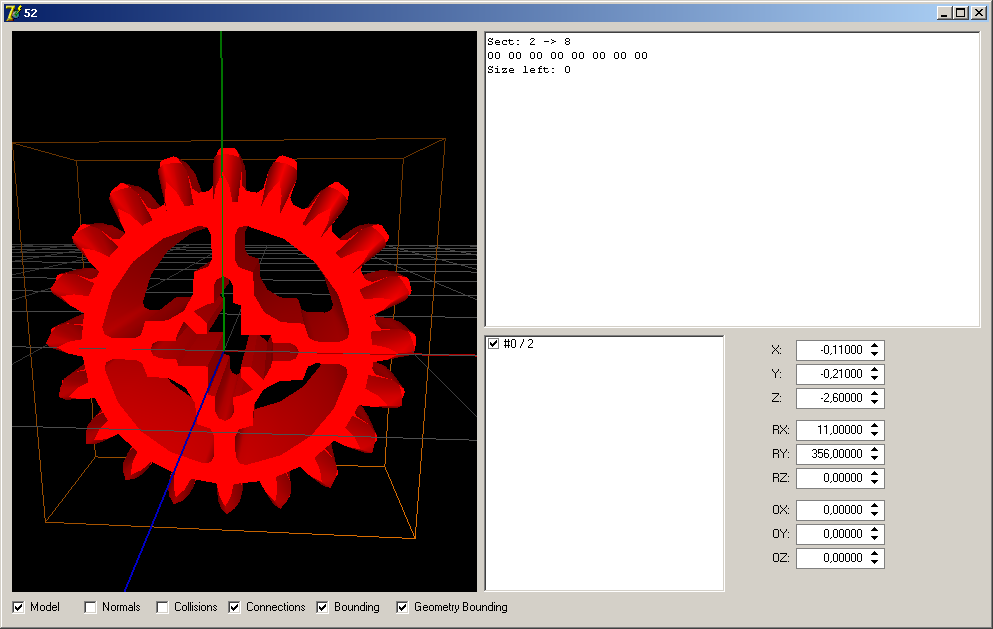The image size is (993, 629).
Task: Enable the Collisions checkbox
Action: [163, 607]
